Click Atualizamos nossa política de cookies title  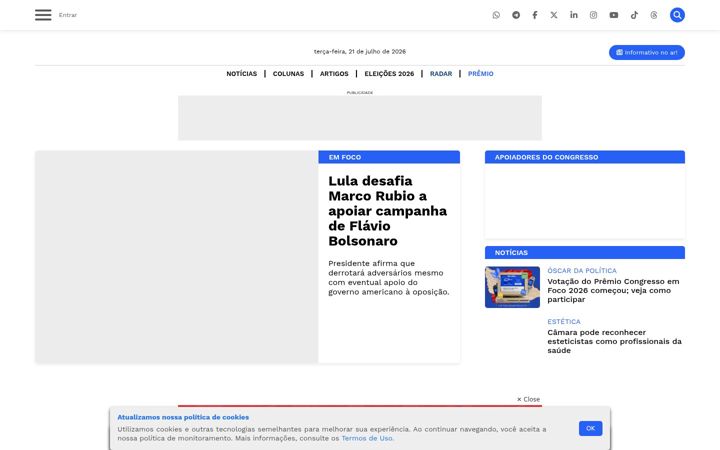tap(183, 417)
